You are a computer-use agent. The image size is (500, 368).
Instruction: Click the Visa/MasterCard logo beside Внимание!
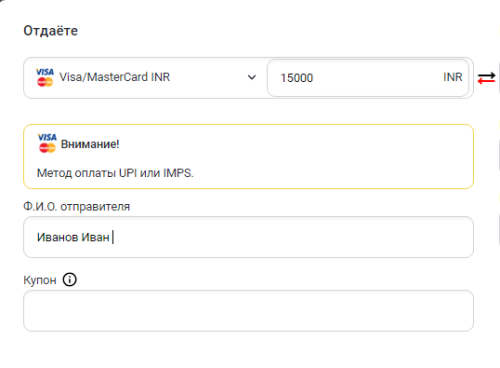click(x=47, y=143)
